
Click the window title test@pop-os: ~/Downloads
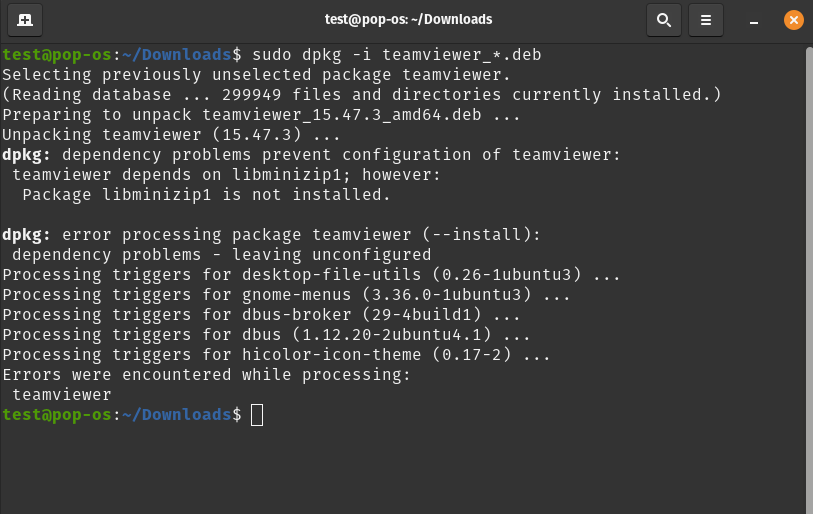(408, 19)
